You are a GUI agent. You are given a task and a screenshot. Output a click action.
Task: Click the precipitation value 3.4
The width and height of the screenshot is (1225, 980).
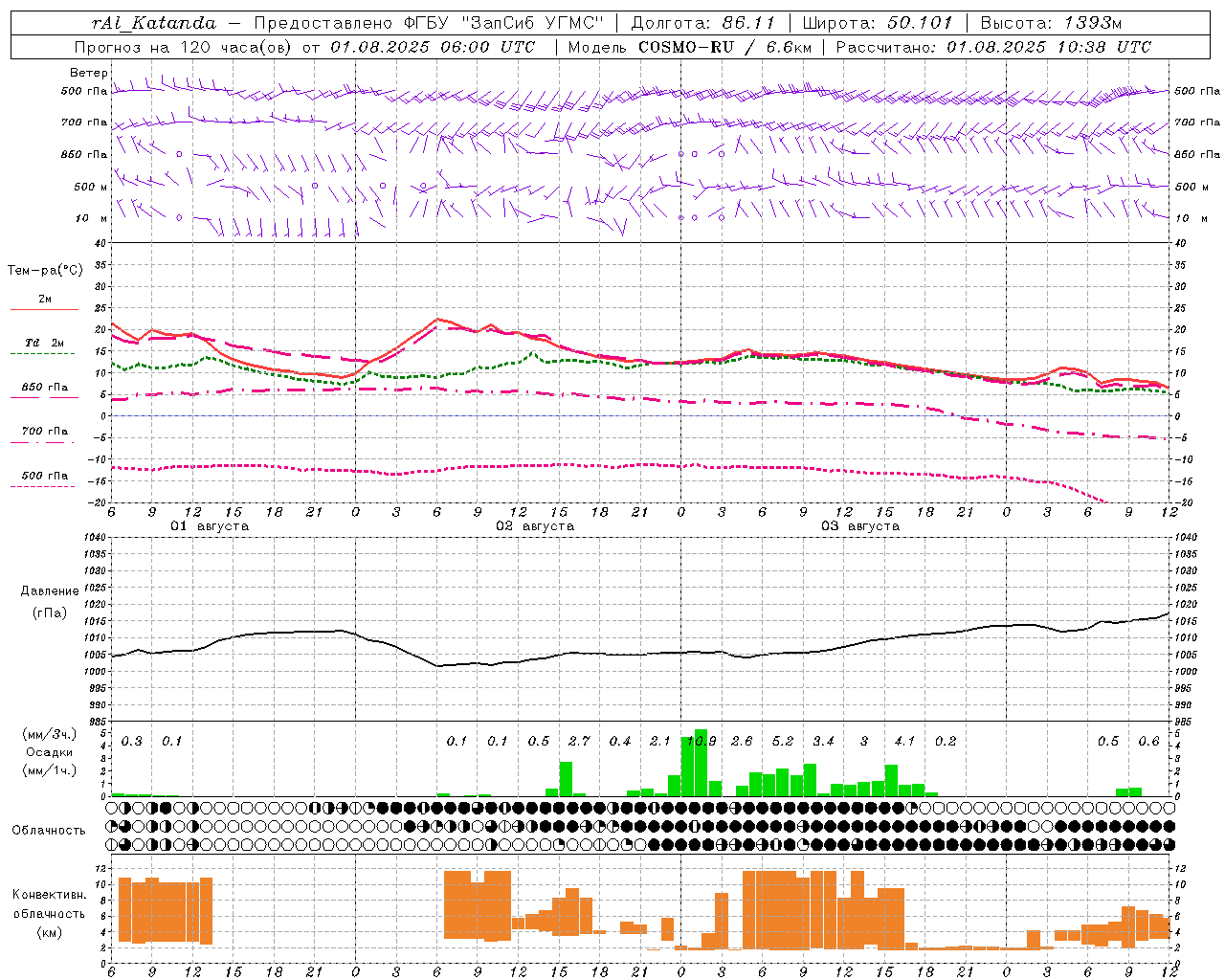pos(823,741)
